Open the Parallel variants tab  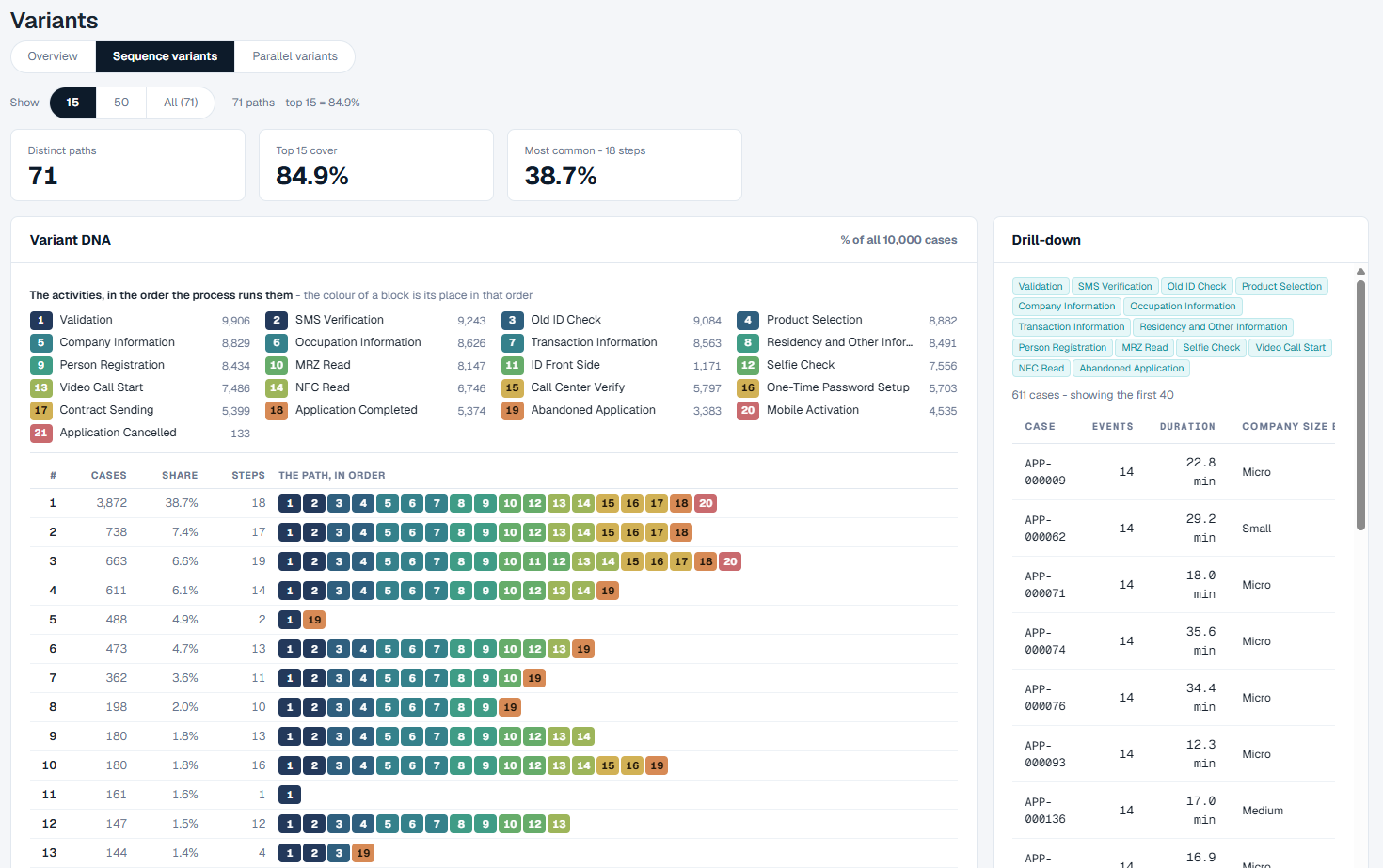[x=294, y=56]
